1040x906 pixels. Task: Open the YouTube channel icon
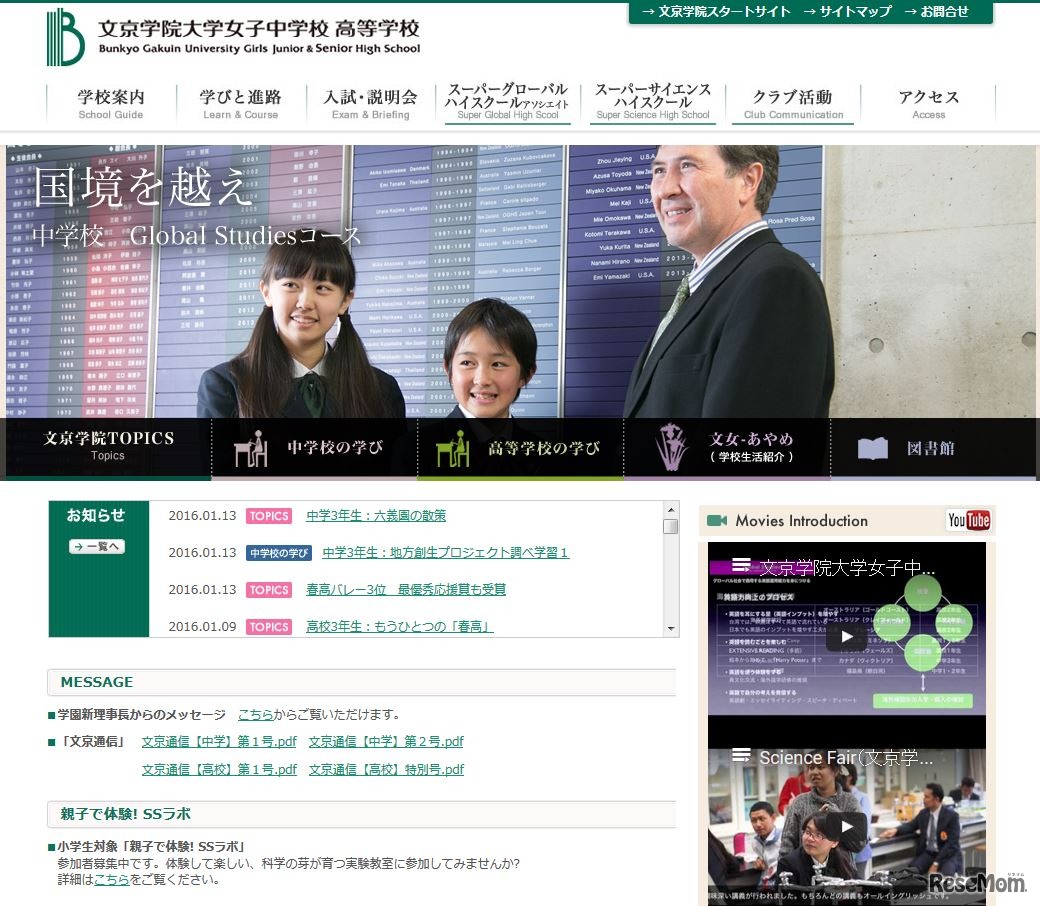968,520
